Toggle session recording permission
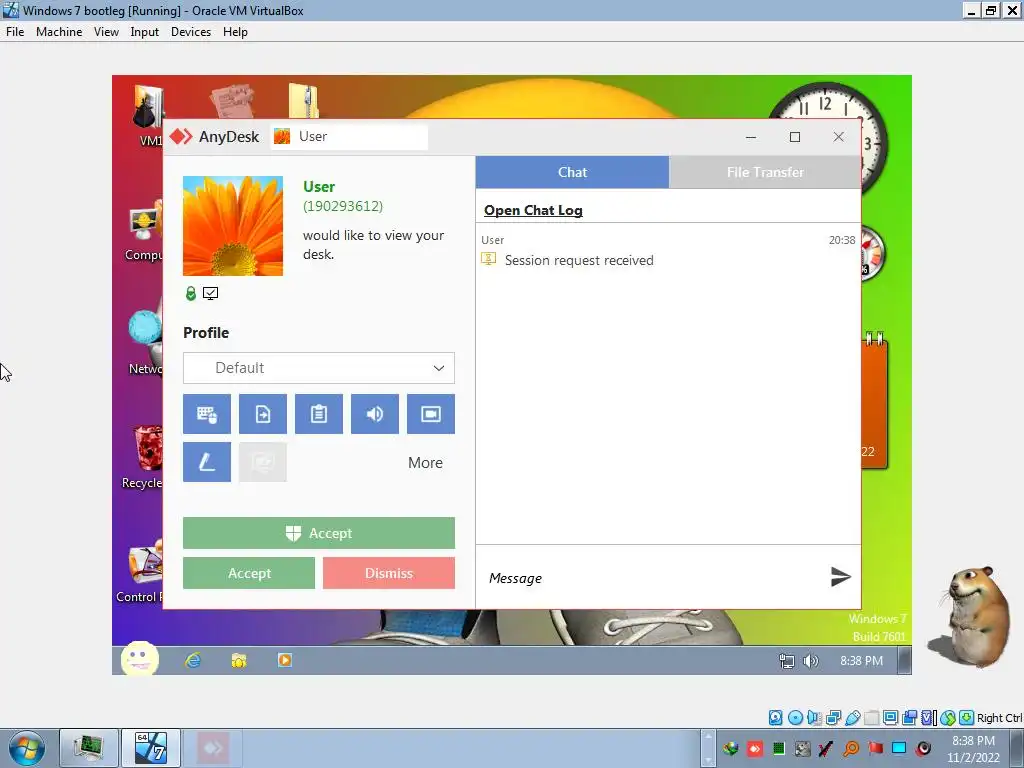The width and height of the screenshot is (1024, 768). [431, 414]
